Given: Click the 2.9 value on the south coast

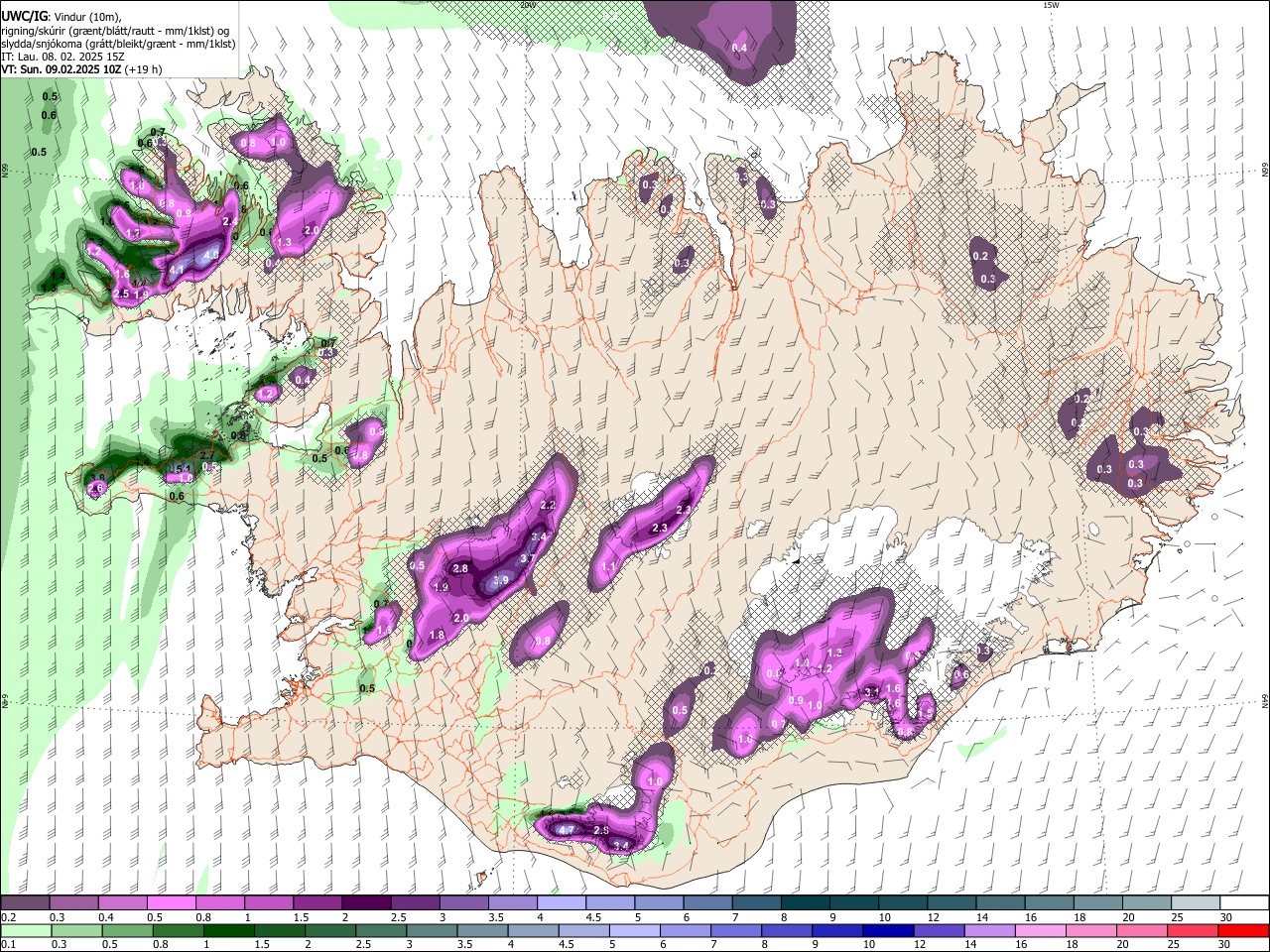Looking at the screenshot, I should click(600, 830).
